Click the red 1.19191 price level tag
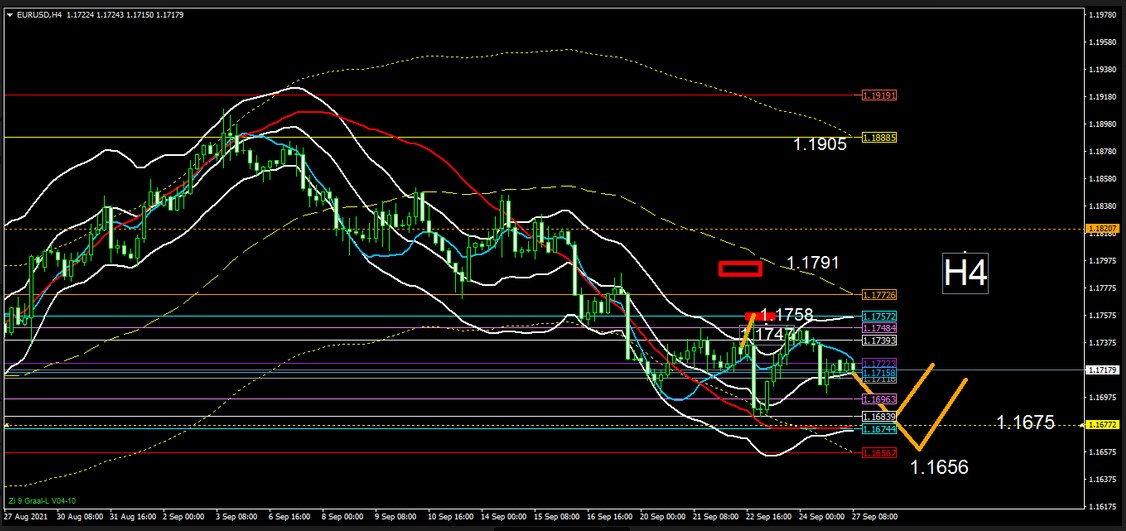 pyautogui.click(x=878, y=96)
